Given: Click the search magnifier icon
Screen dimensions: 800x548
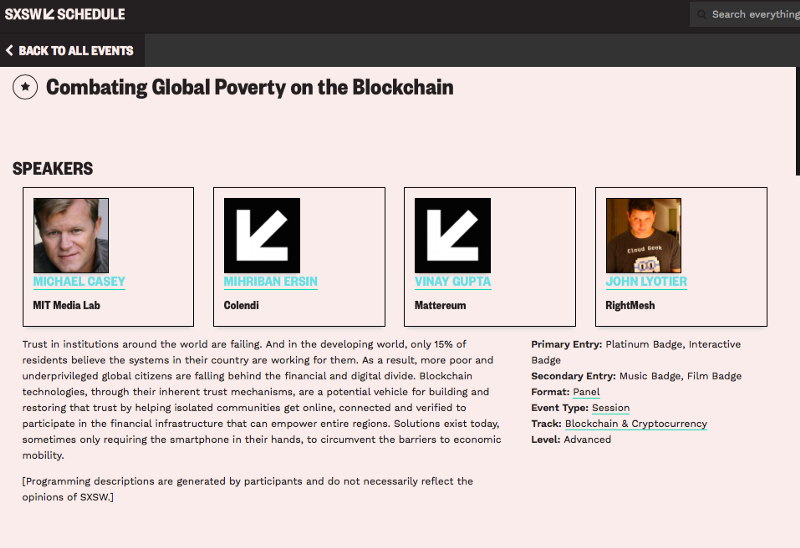Looking at the screenshot, I should pyautogui.click(x=702, y=15).
